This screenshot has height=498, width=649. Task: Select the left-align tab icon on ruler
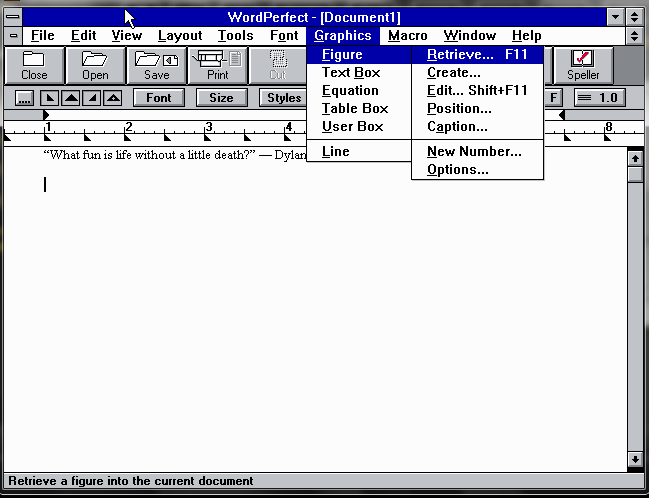click(50, 98)
